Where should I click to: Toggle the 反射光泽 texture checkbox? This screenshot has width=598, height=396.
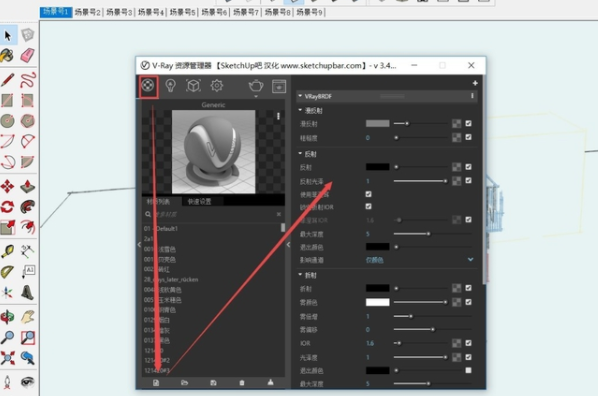[468, 180]
